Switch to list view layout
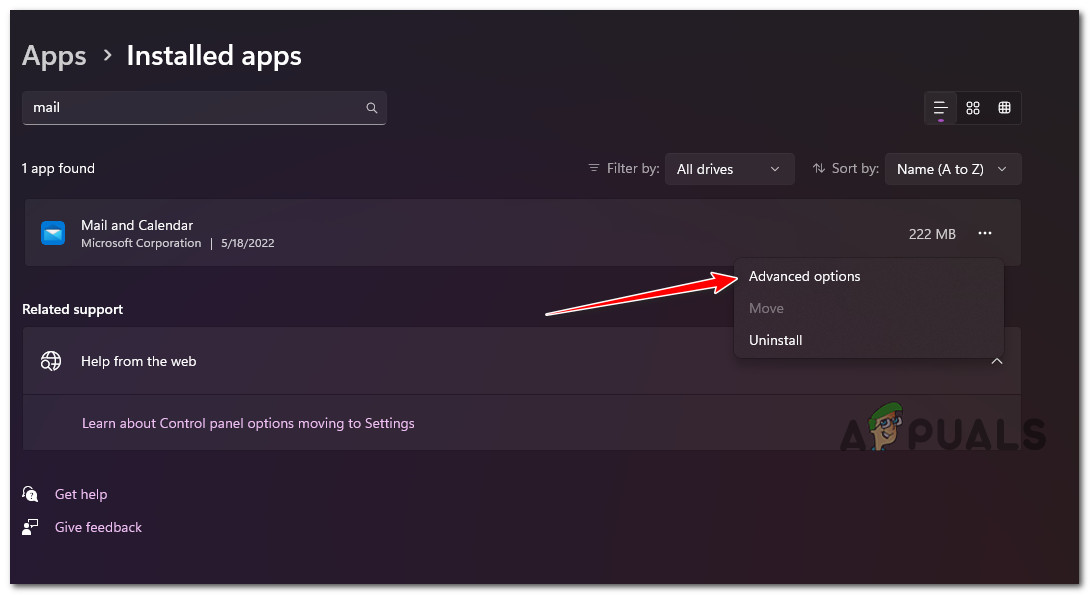This screenshot has height=595, width=1090. (x=941, y=108)
